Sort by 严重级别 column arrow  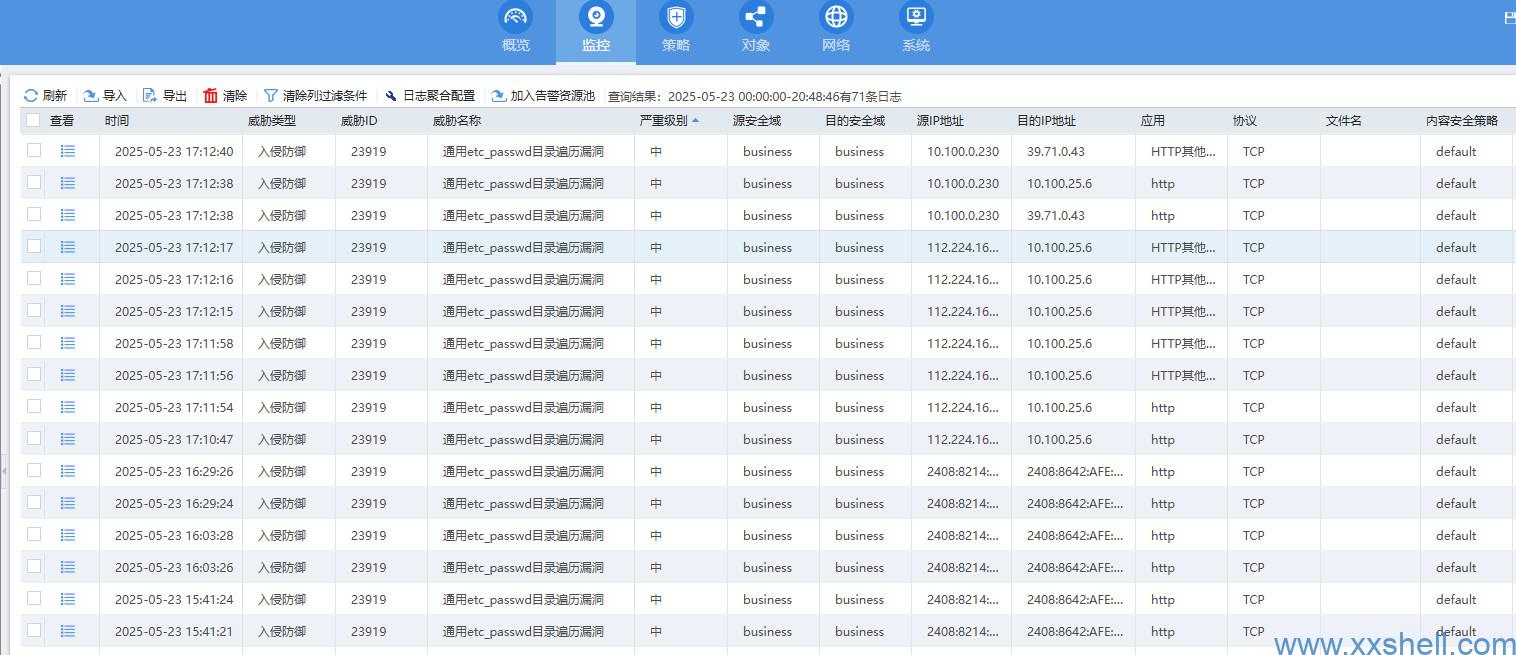[x=695, y=120]
